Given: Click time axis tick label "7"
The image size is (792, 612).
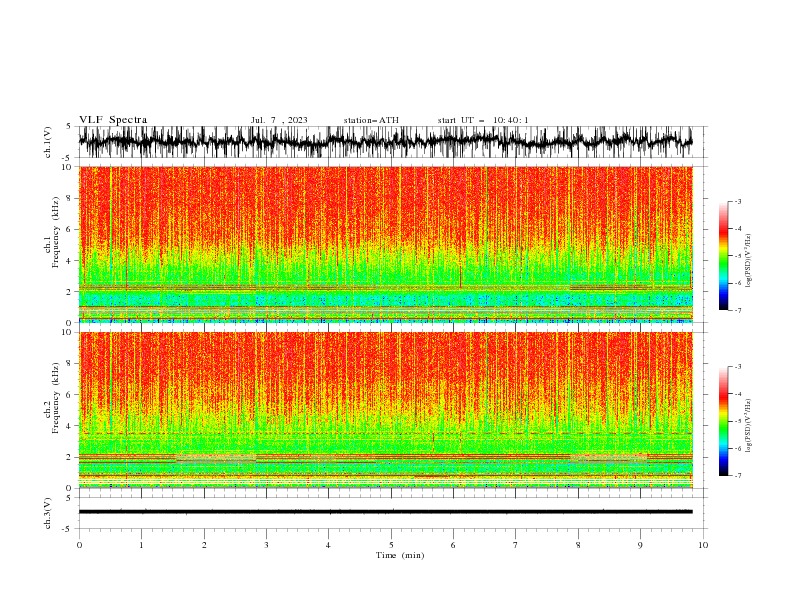Looking at the screenshot, I should (x=516, y=545).
